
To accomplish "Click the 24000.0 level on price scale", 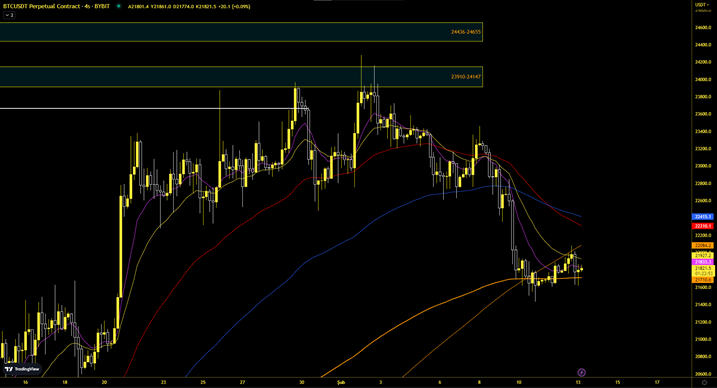I will tap(703, 80).
